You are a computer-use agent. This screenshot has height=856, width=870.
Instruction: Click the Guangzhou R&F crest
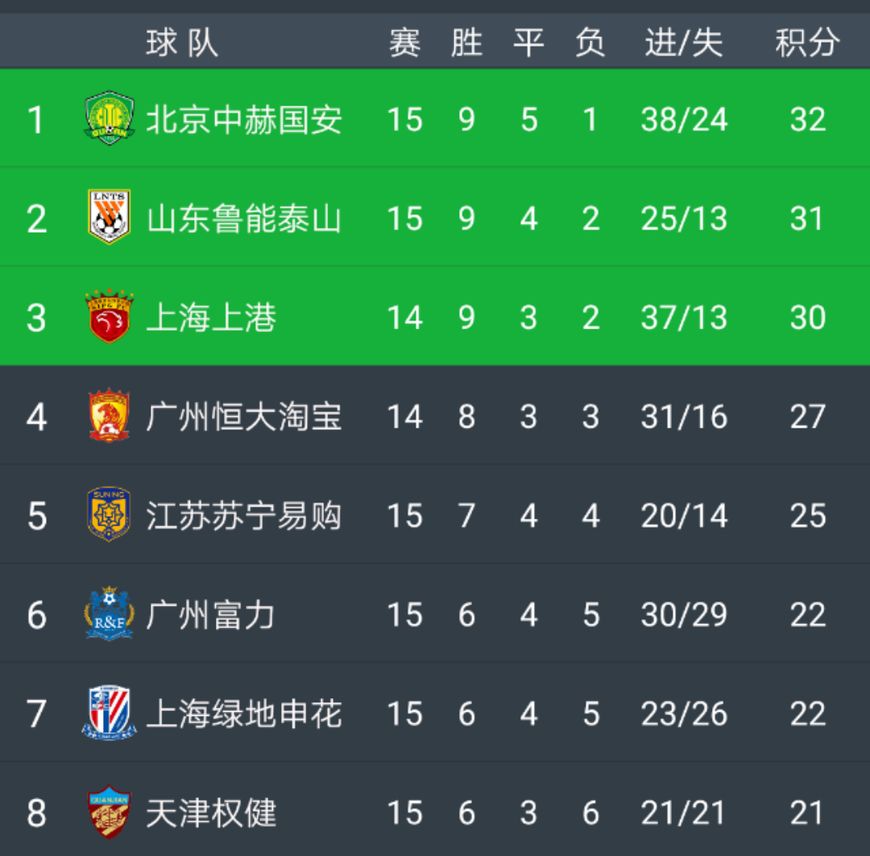(109, 614)
